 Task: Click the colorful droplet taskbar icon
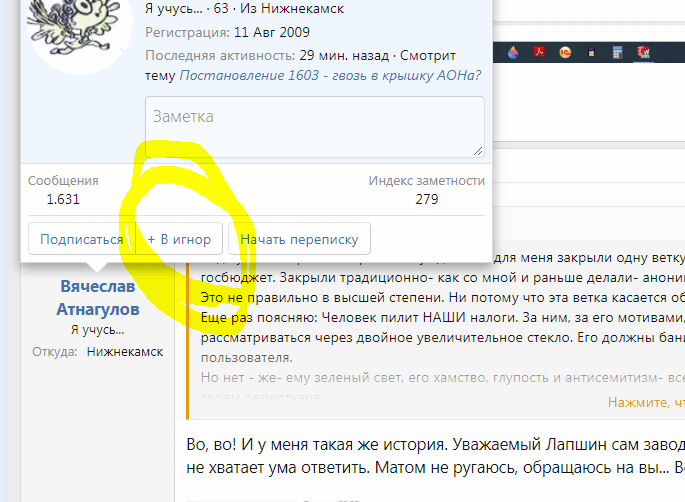(x=513, y=52)
